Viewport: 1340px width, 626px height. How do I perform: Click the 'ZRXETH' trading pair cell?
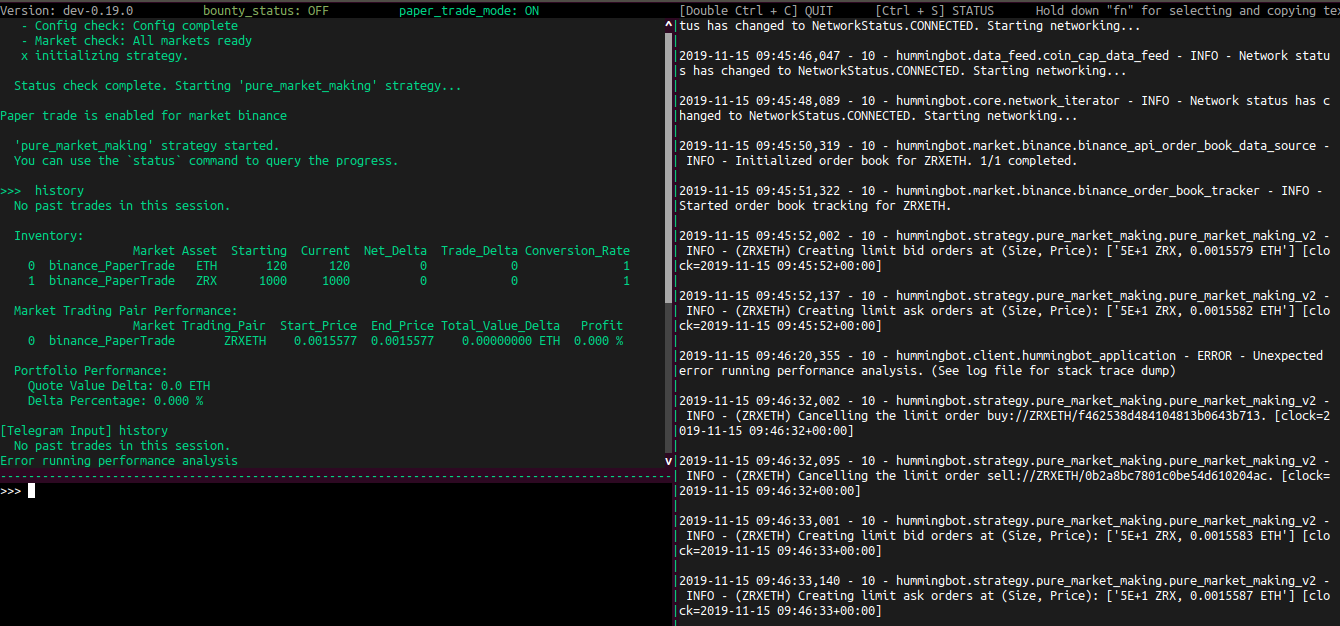(x=245, y=341)
